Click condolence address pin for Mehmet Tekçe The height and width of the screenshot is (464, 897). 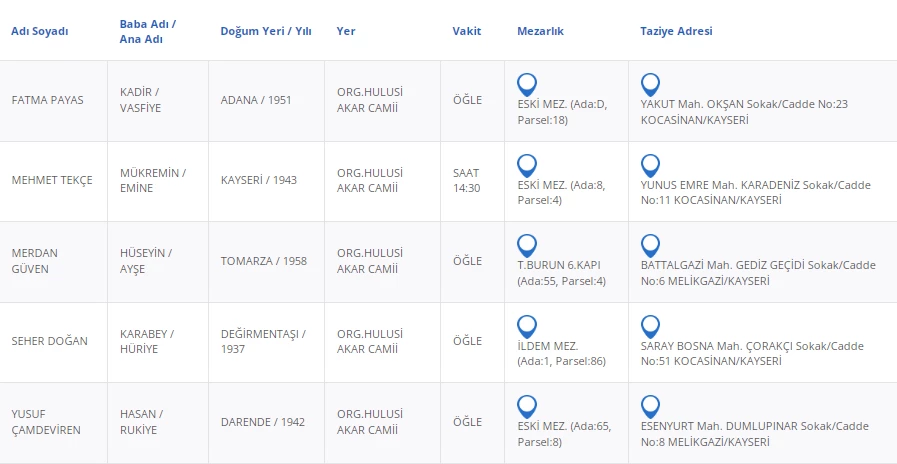point(650,165)
